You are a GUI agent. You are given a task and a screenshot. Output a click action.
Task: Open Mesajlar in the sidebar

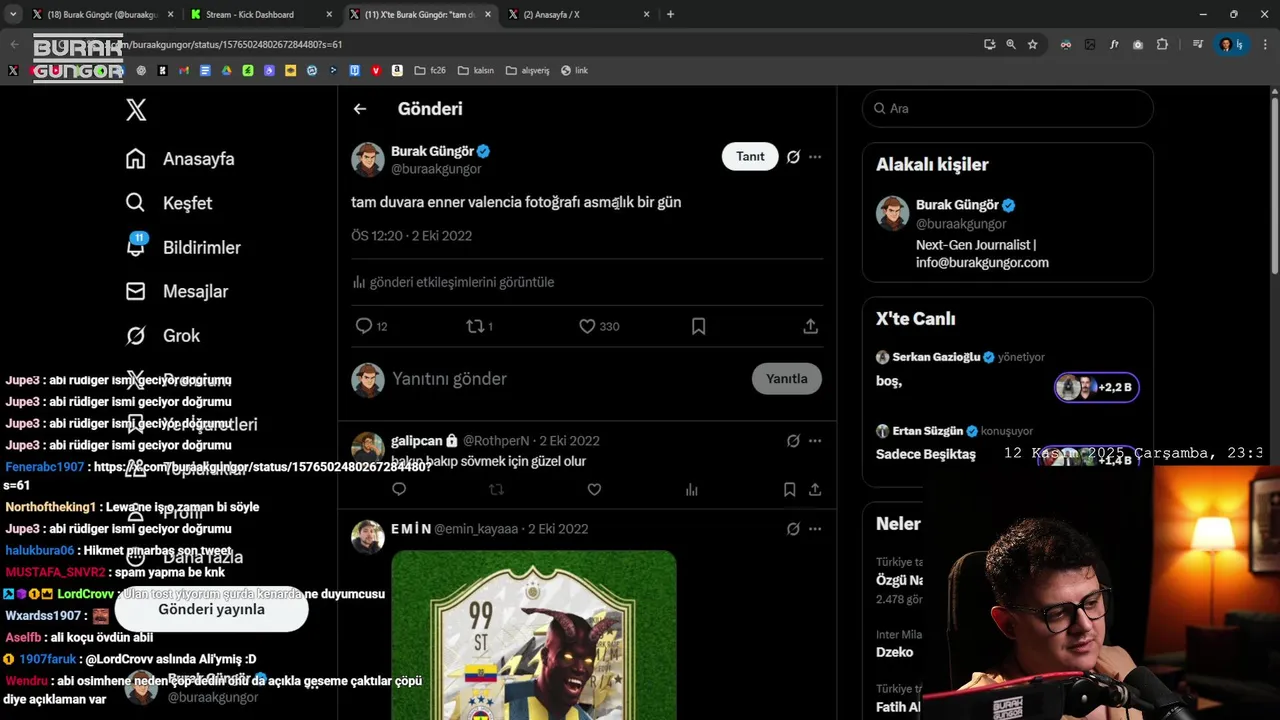coord(177,291)
